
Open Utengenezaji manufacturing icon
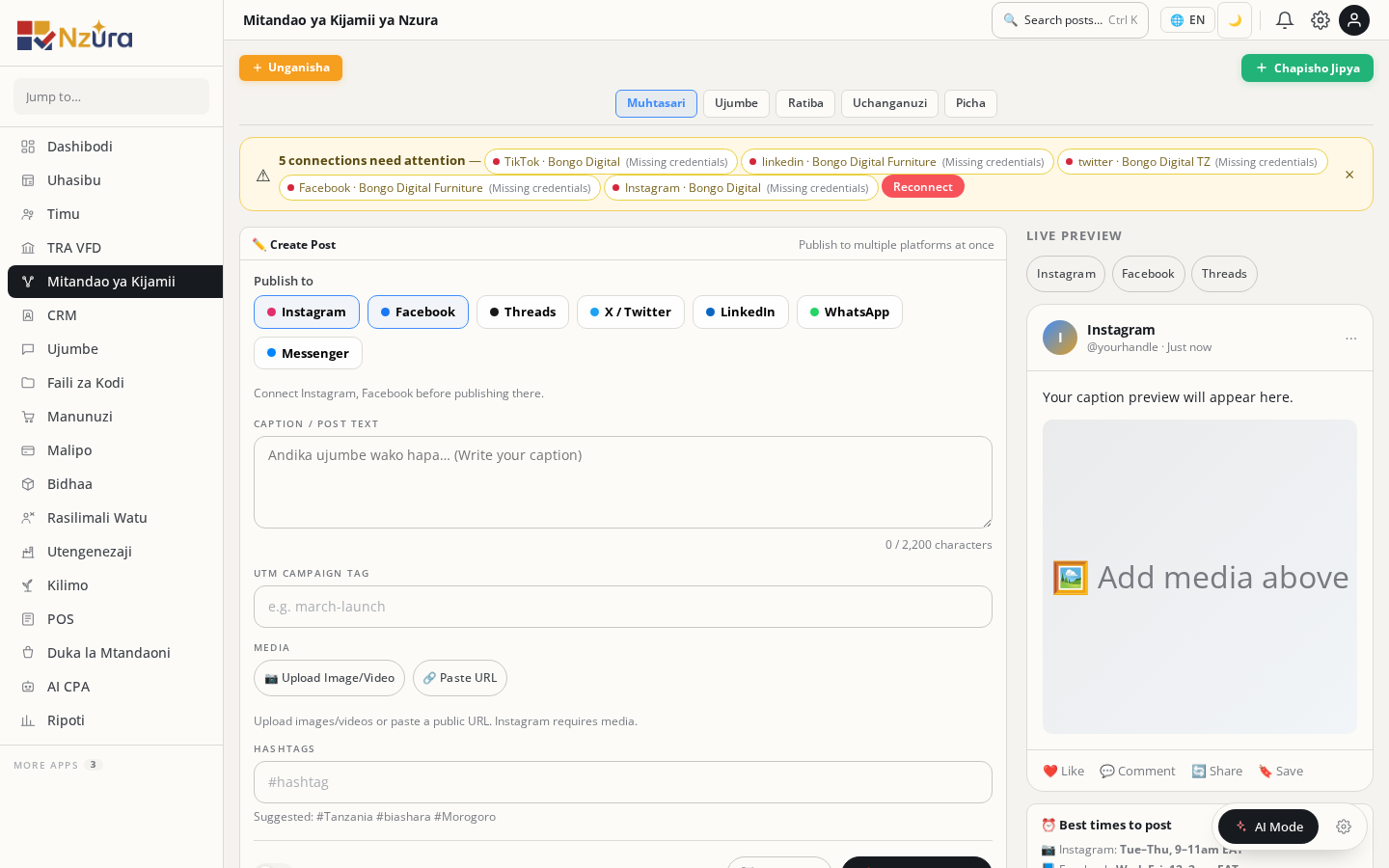click(x=28, y=552)
